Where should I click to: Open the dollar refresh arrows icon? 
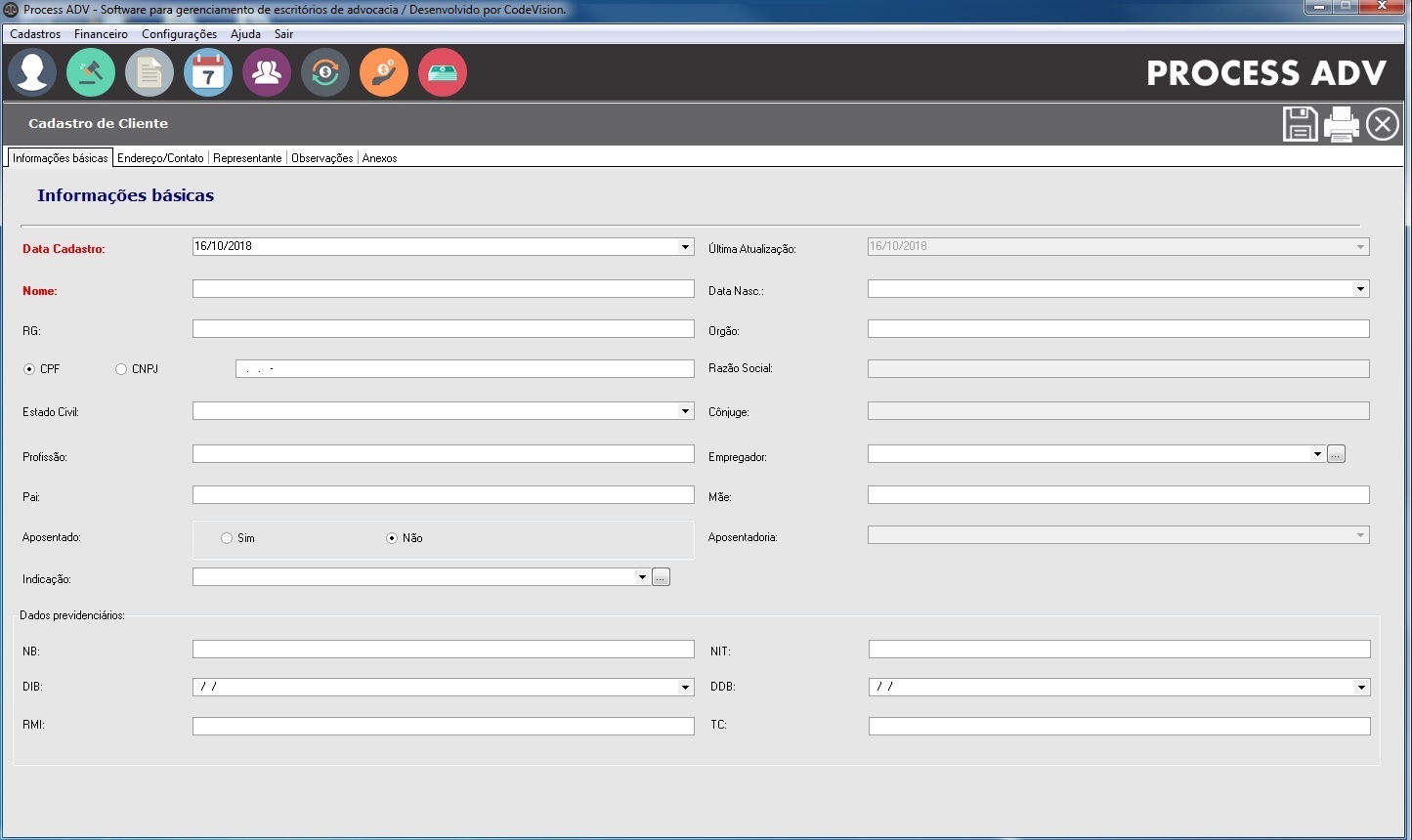[325, 72]
